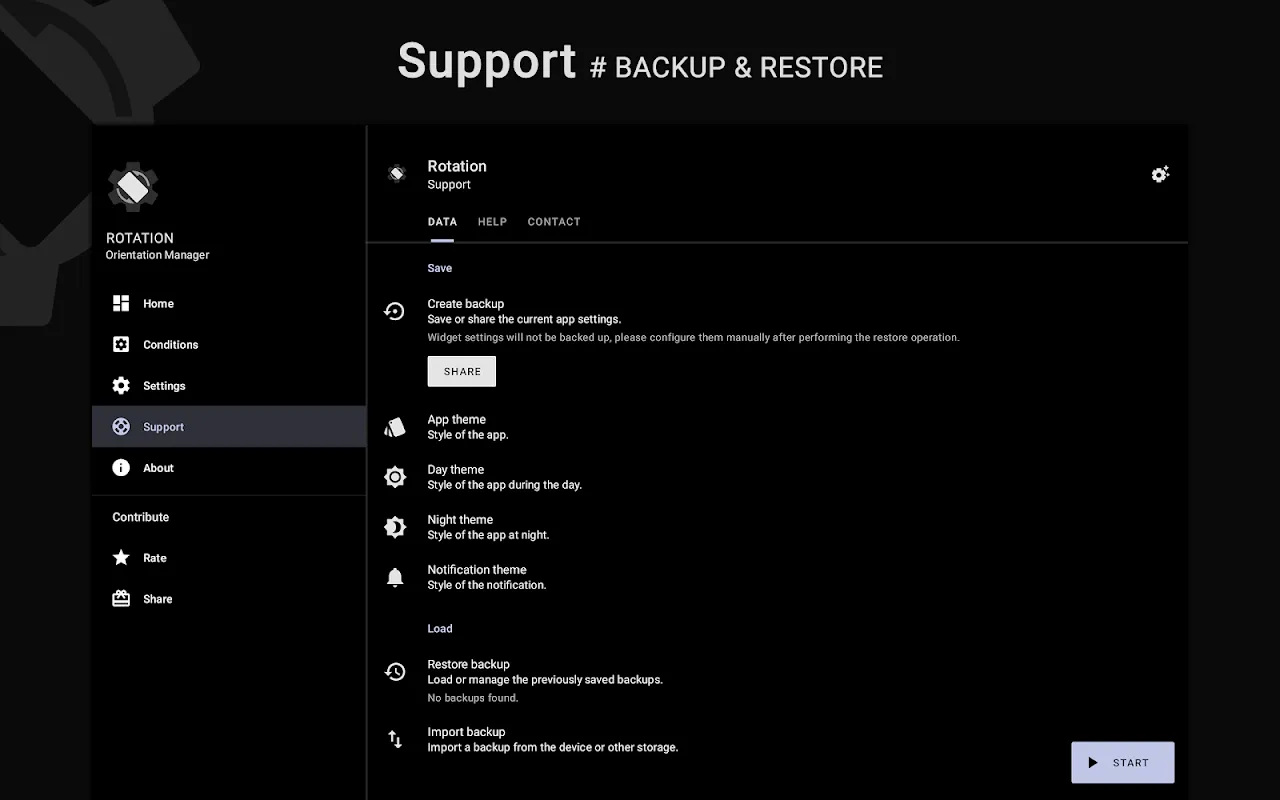Switch to the CONTACT tab
This screenshot has height=800, width=1280.
(x=554, y=222)
